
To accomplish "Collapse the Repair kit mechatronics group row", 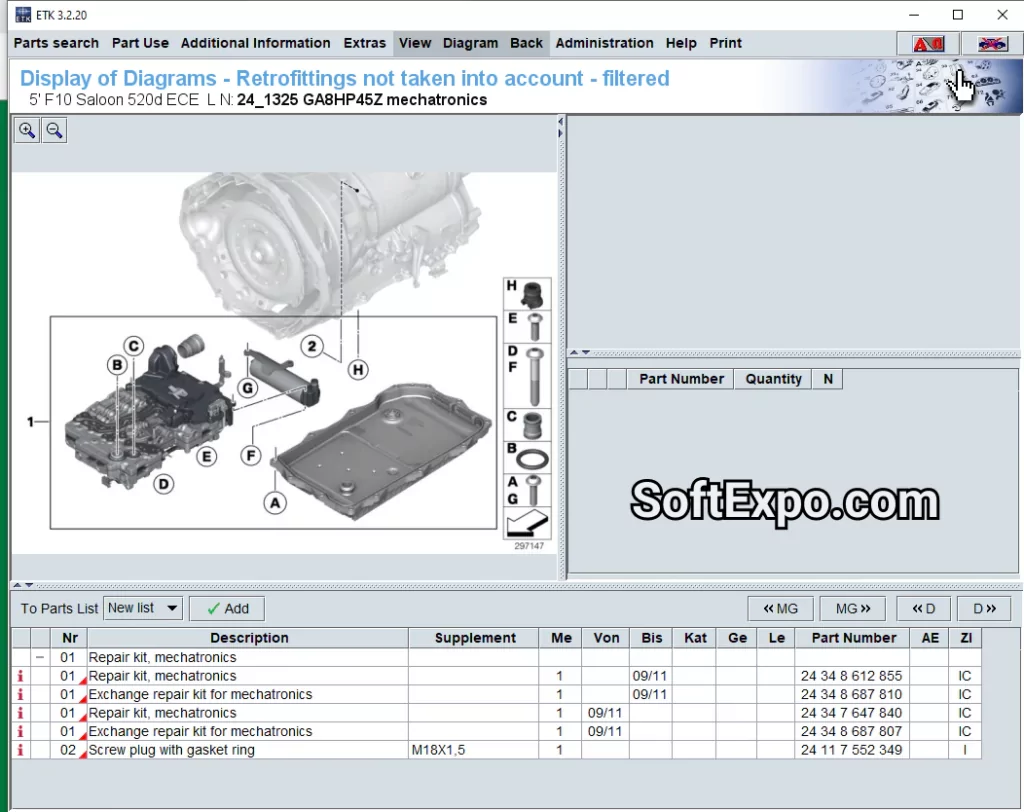I will 40,658.
